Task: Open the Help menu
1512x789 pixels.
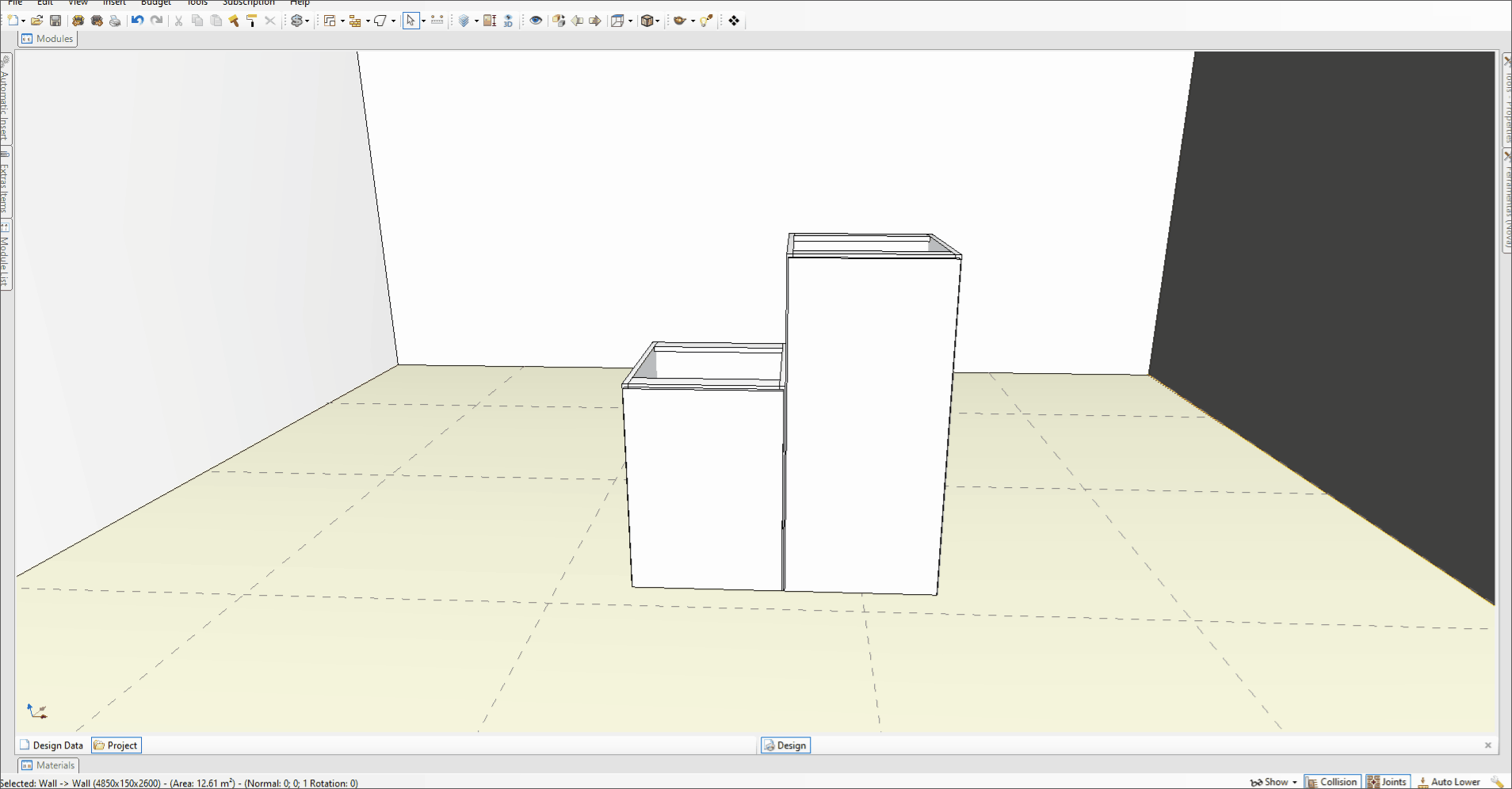Action: 300,2
